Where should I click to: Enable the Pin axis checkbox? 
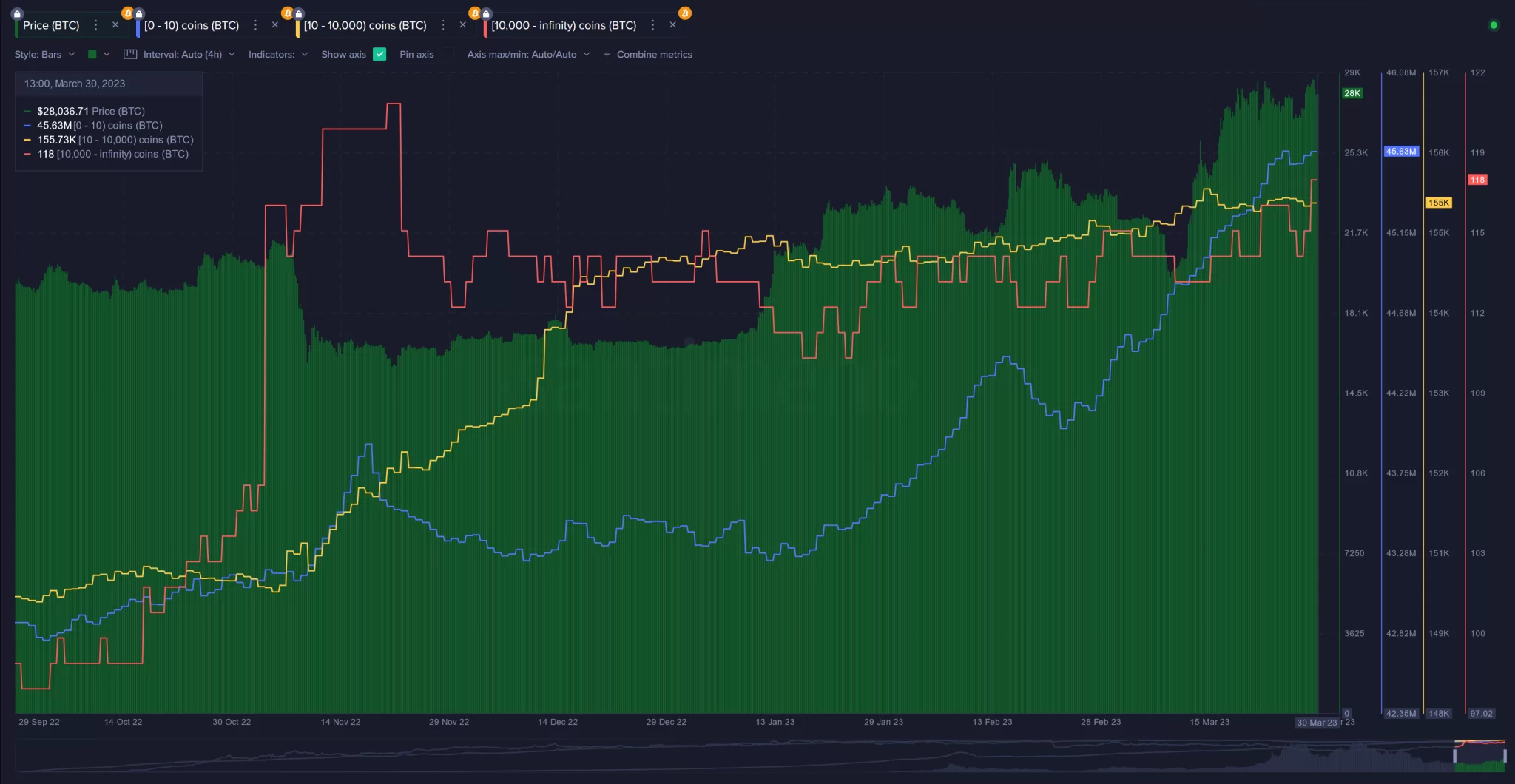pyautogui.click(x=447, y=54)
